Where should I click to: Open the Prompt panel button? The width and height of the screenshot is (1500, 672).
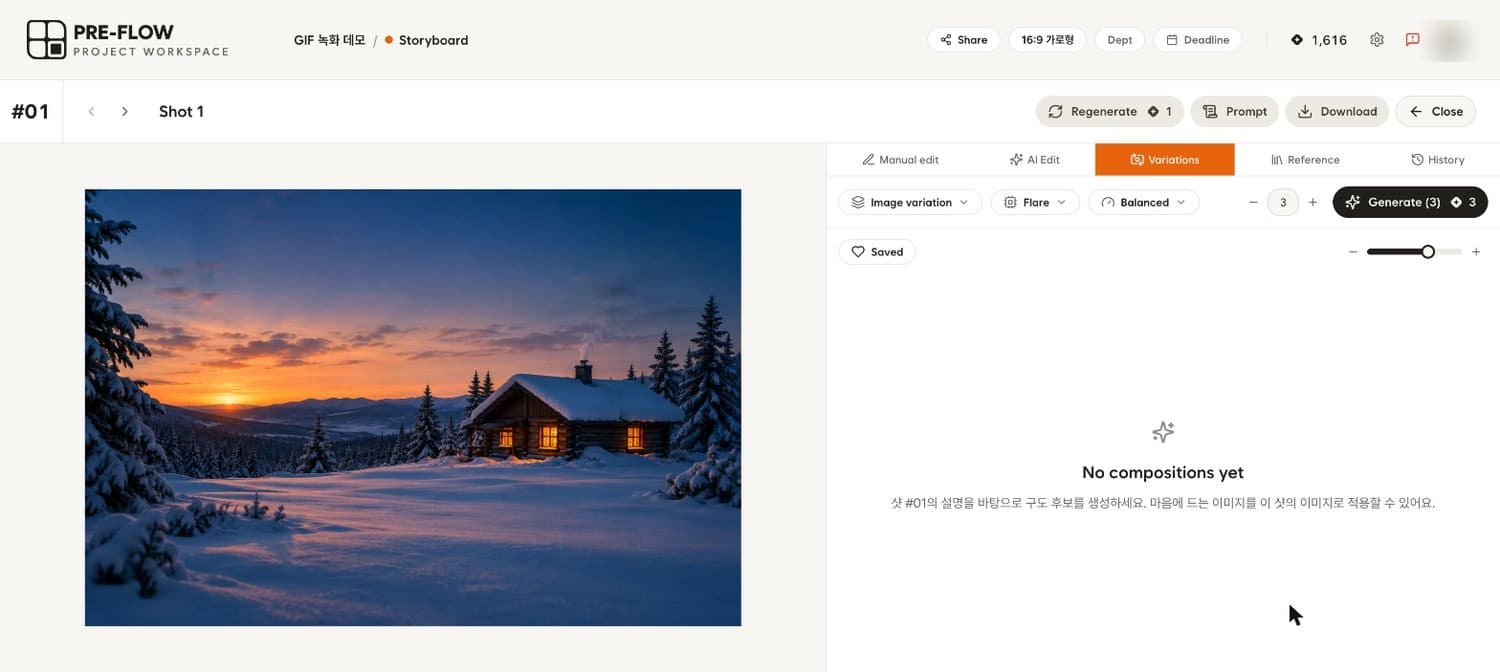[1235, 111]
